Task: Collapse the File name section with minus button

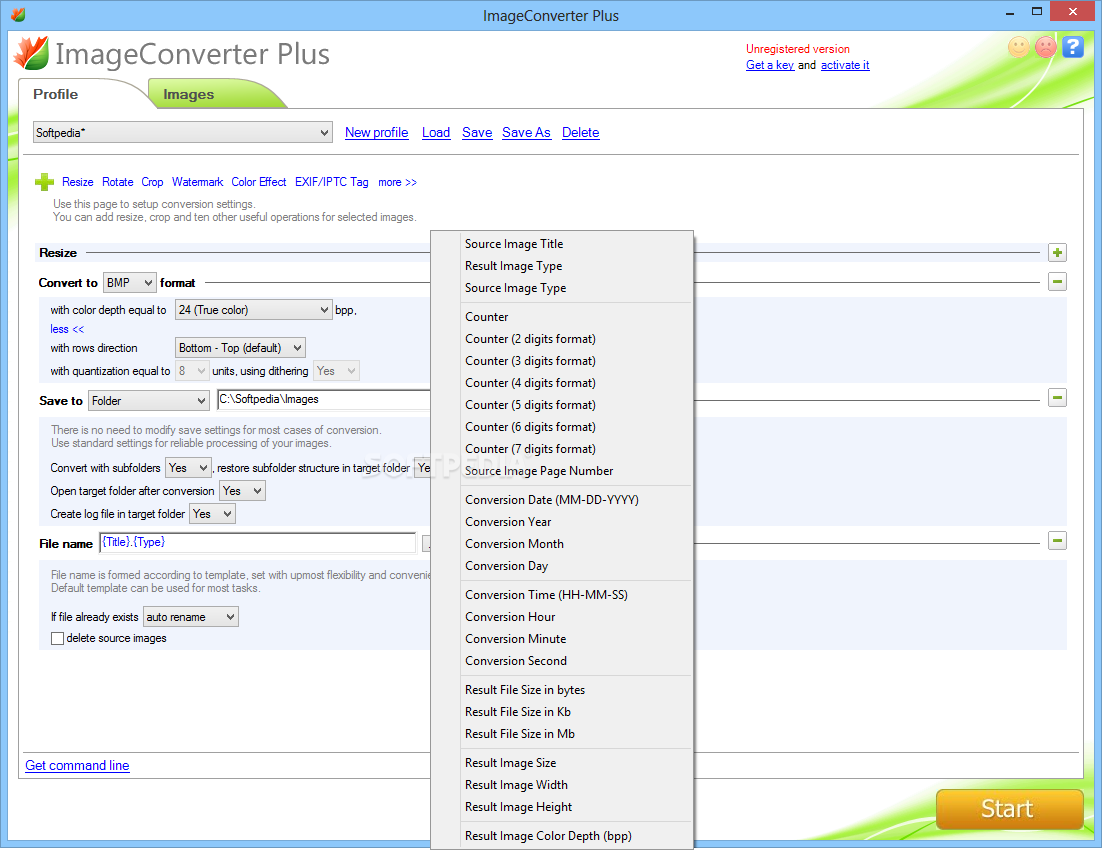Action: click(1057, 541)
